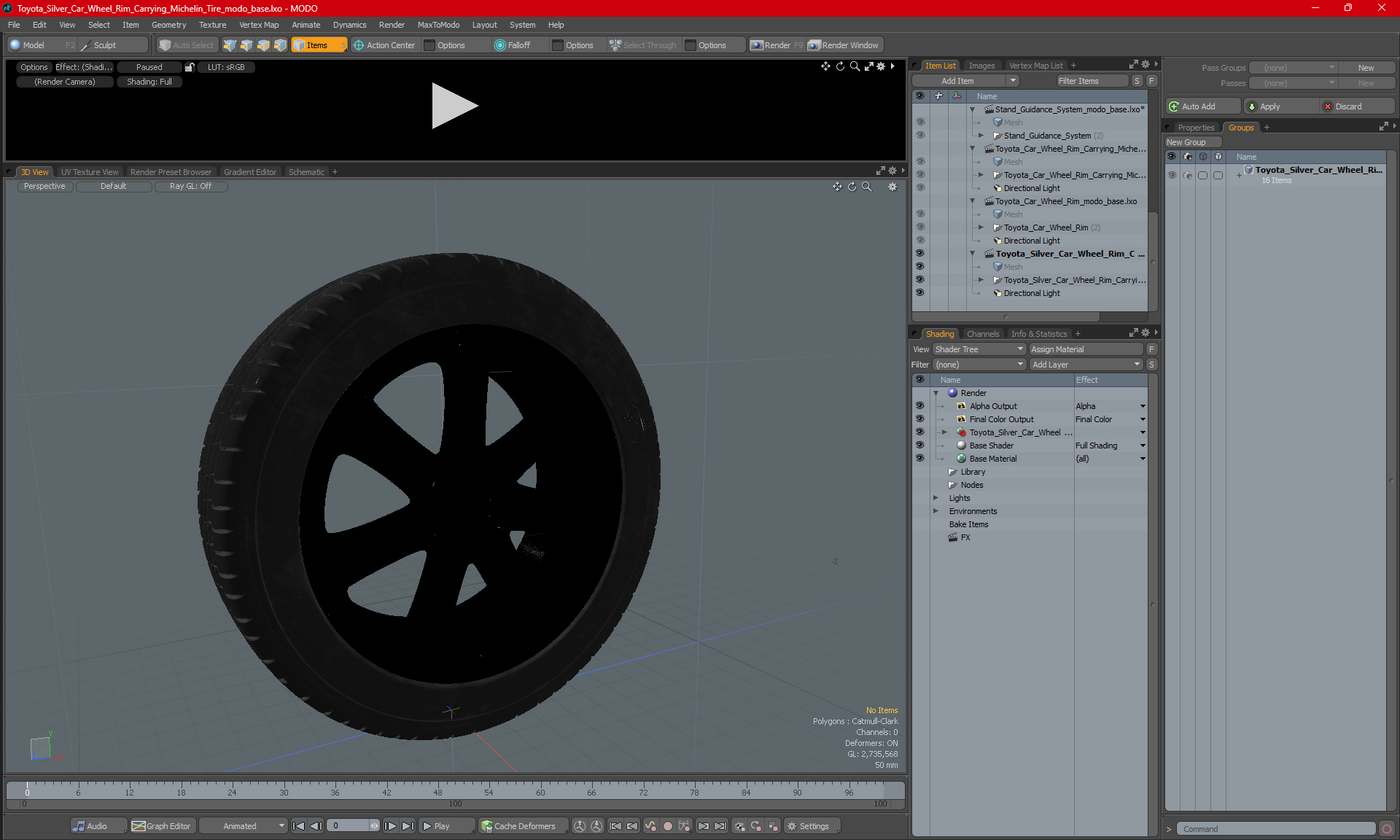
Task: Go to first frame
Action: [x=298, y=826]
